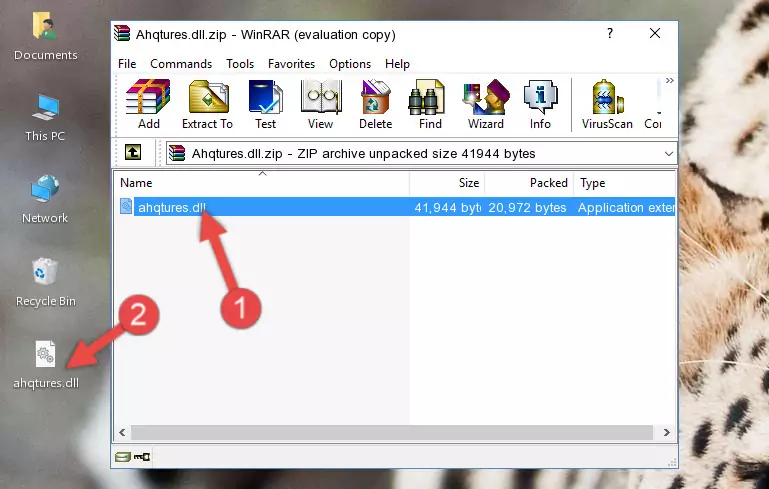Select the Network desktop icon
The height and width of the screenshot is (489, 769).
45,199
